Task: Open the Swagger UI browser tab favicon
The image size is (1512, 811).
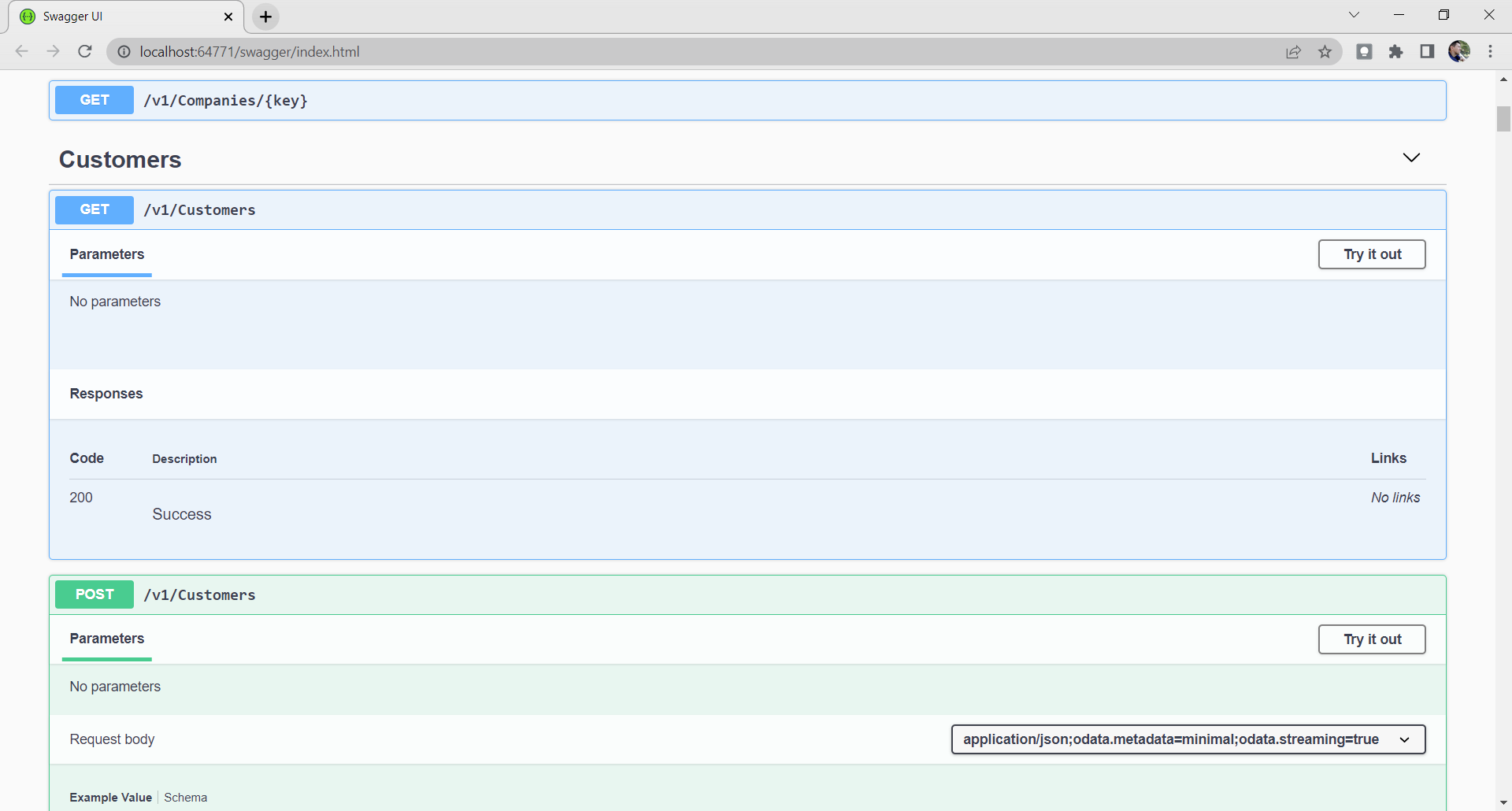Action: (x=27, y=16)
